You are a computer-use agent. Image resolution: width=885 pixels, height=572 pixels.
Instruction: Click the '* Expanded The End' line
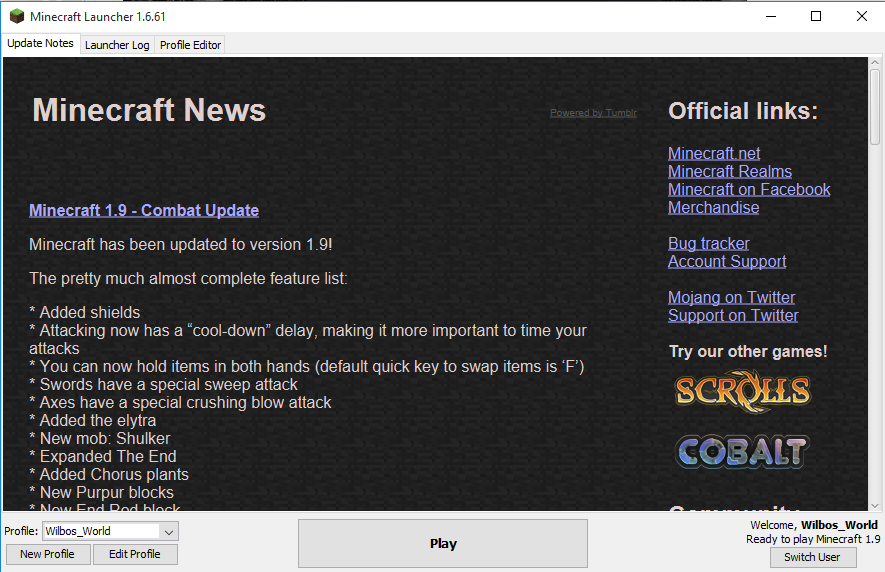(x=103, y=456)
